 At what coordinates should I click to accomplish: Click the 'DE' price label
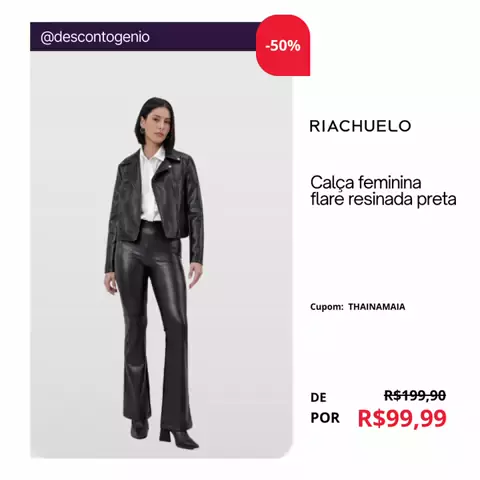pos(318,397)
